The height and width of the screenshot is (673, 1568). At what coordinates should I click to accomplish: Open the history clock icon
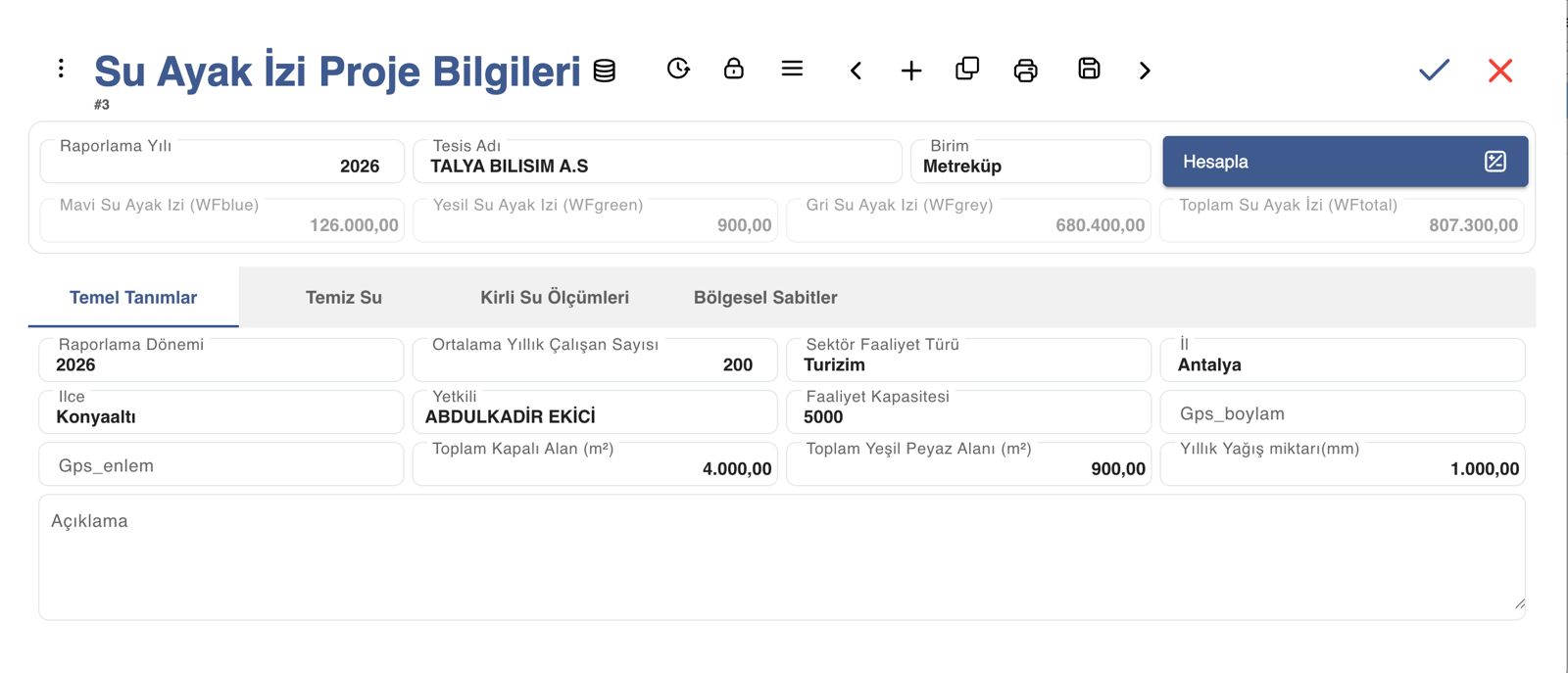678,69
